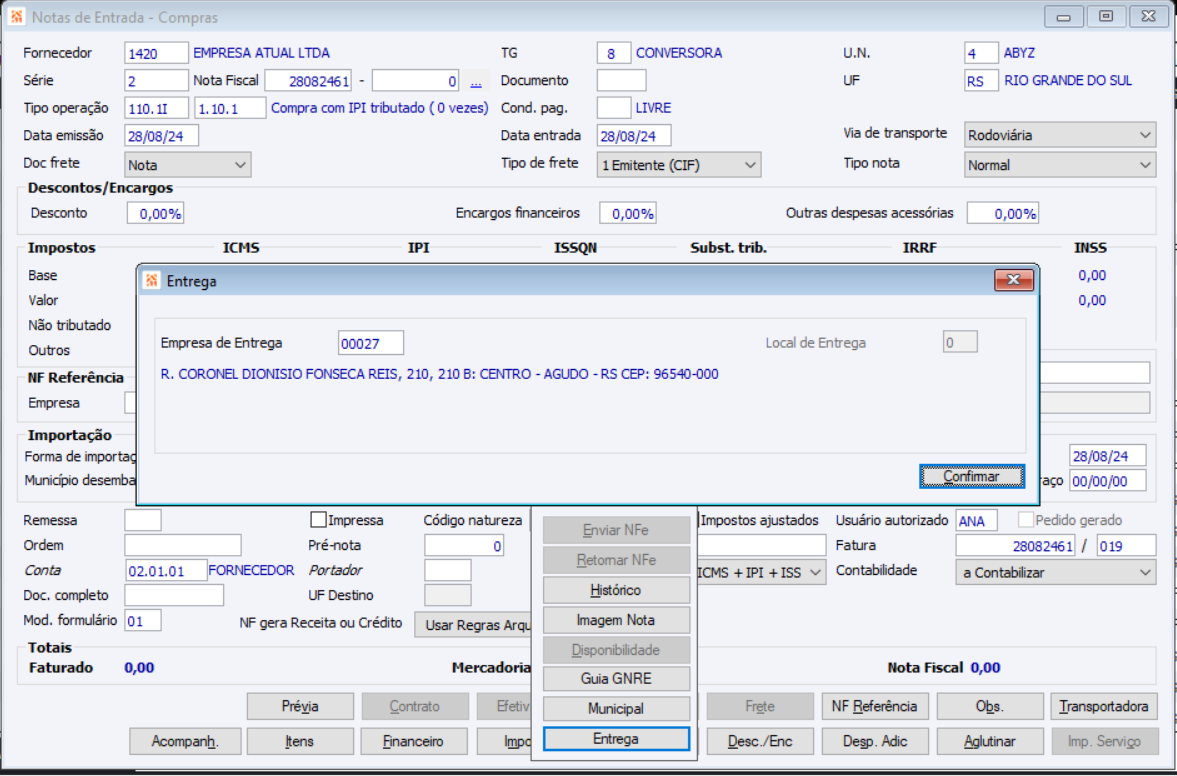Open the Tipo nota dropdown
The height and width of the screenshot is (776, 1177).
tap(1059, 165)
